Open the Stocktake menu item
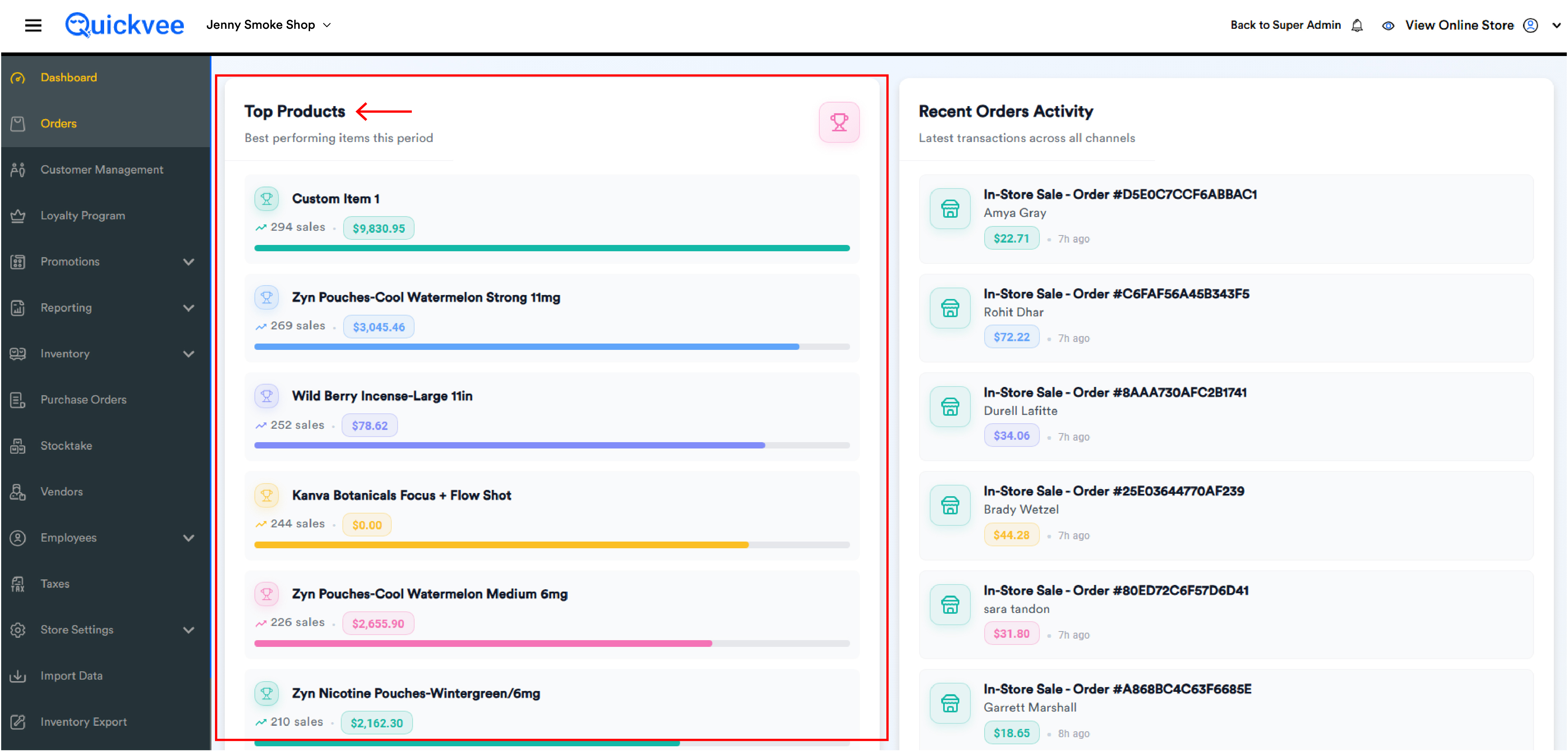The image size is (1568, 751). coord(66,445)
